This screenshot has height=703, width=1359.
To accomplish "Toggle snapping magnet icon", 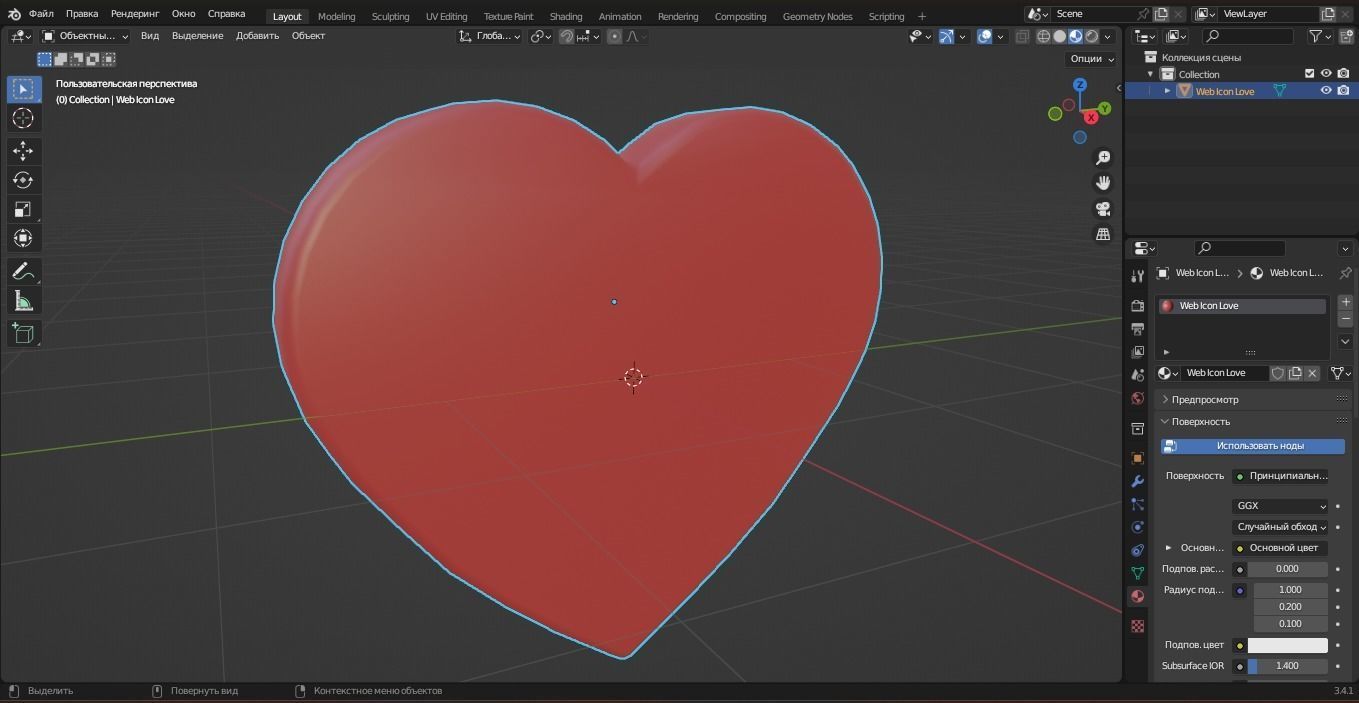I will pos(567,36).
